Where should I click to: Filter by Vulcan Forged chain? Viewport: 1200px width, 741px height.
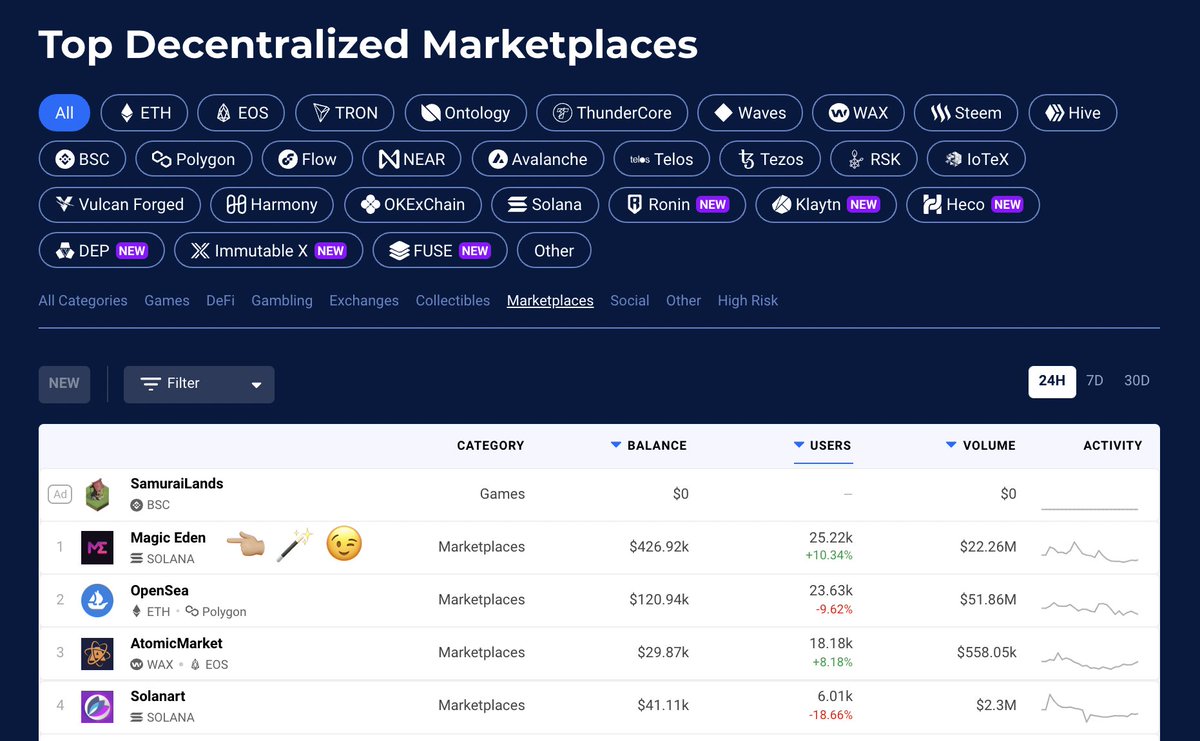119,205
